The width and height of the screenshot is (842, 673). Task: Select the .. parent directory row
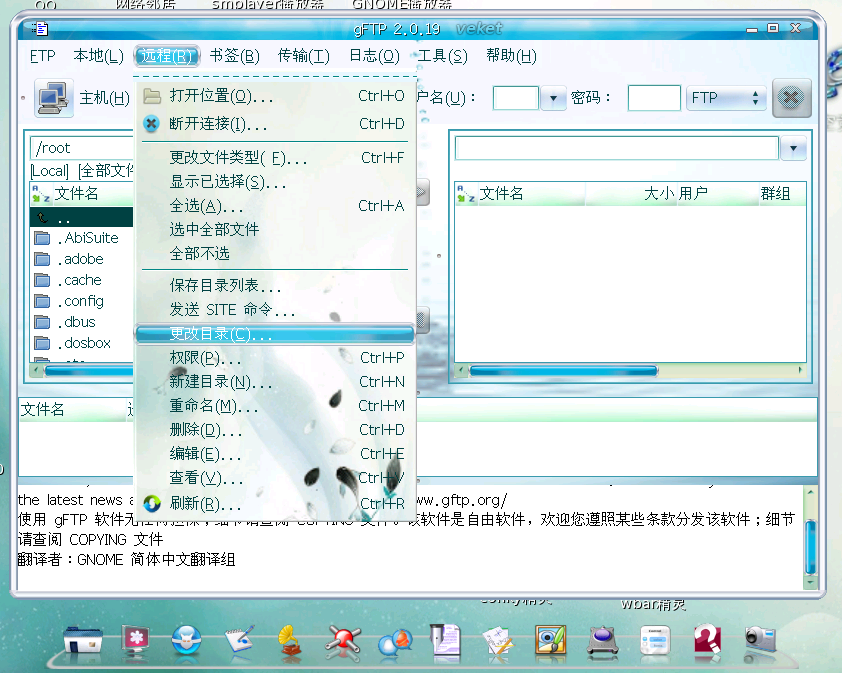[82, 218]
